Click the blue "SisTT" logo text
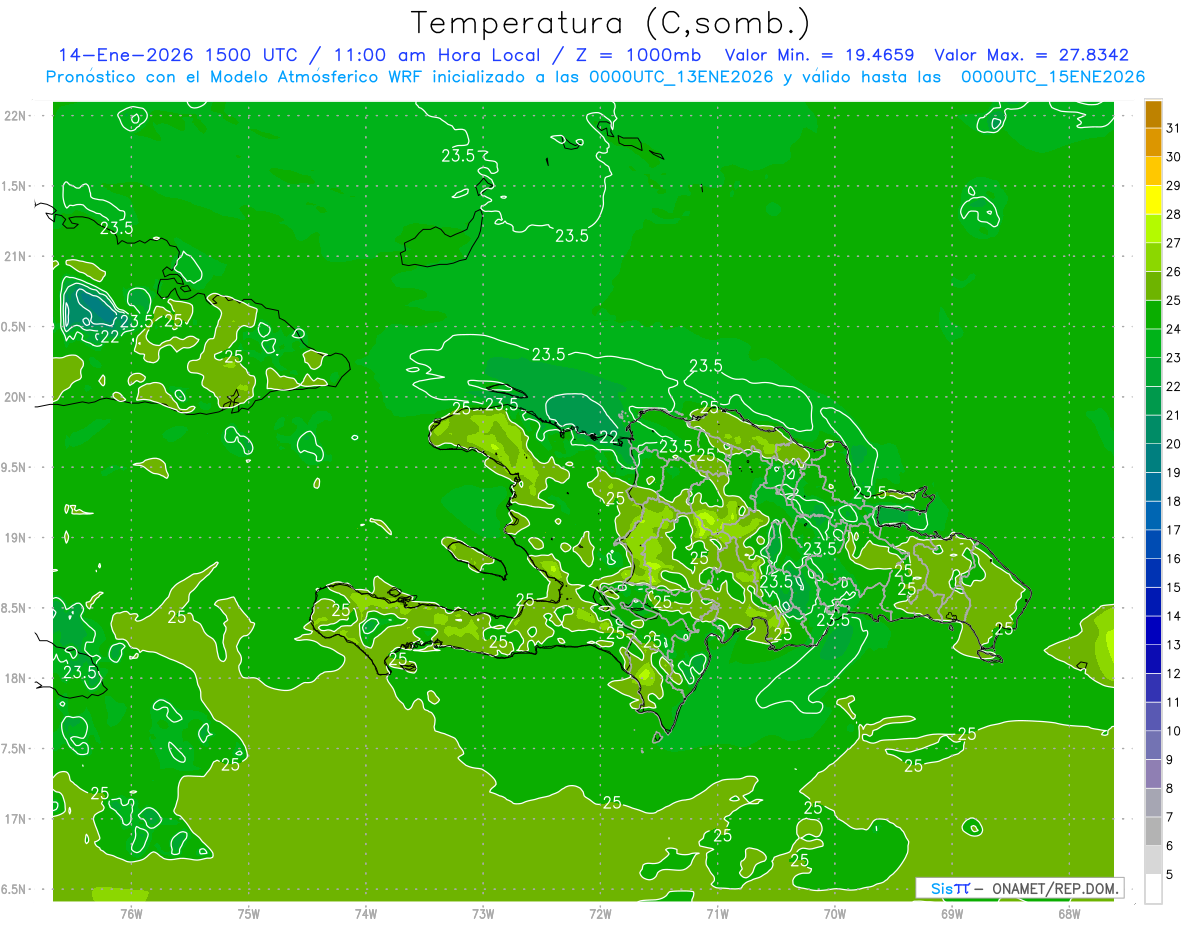The height and width of the screenshot is (927, 1200). tap(949, 888)
